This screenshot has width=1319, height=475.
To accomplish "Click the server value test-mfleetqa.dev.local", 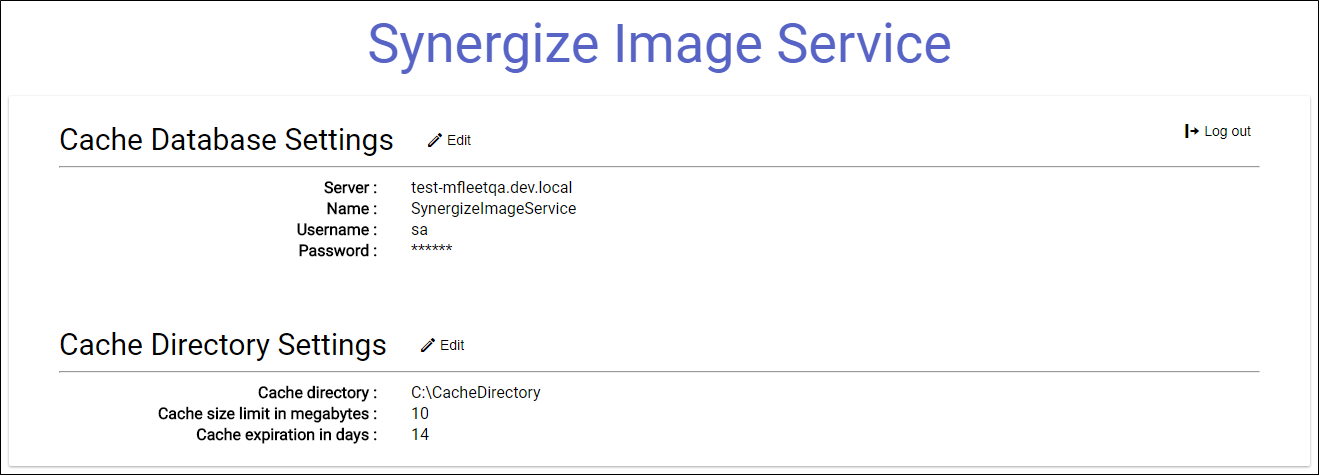I will click(492, 187).
